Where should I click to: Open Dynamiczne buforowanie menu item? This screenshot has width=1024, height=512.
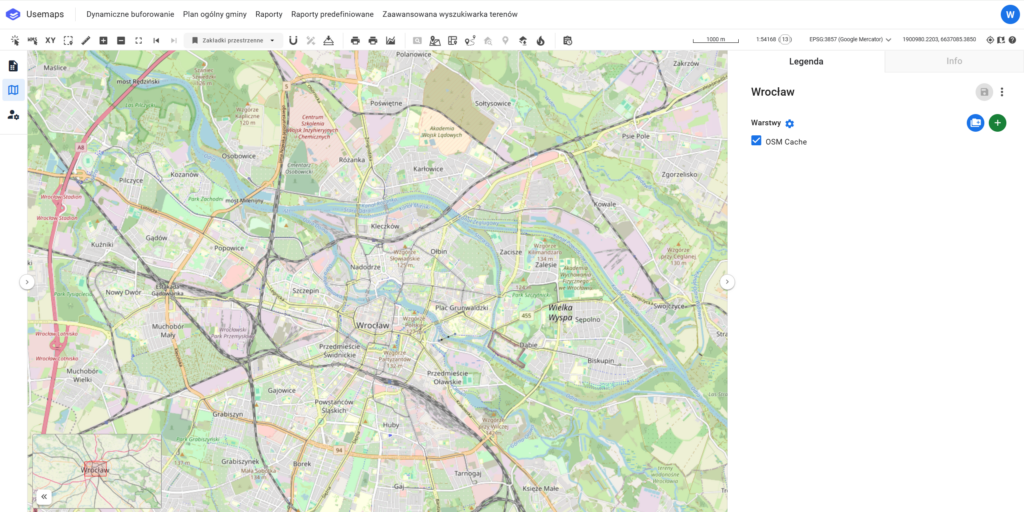pos(130,14)
